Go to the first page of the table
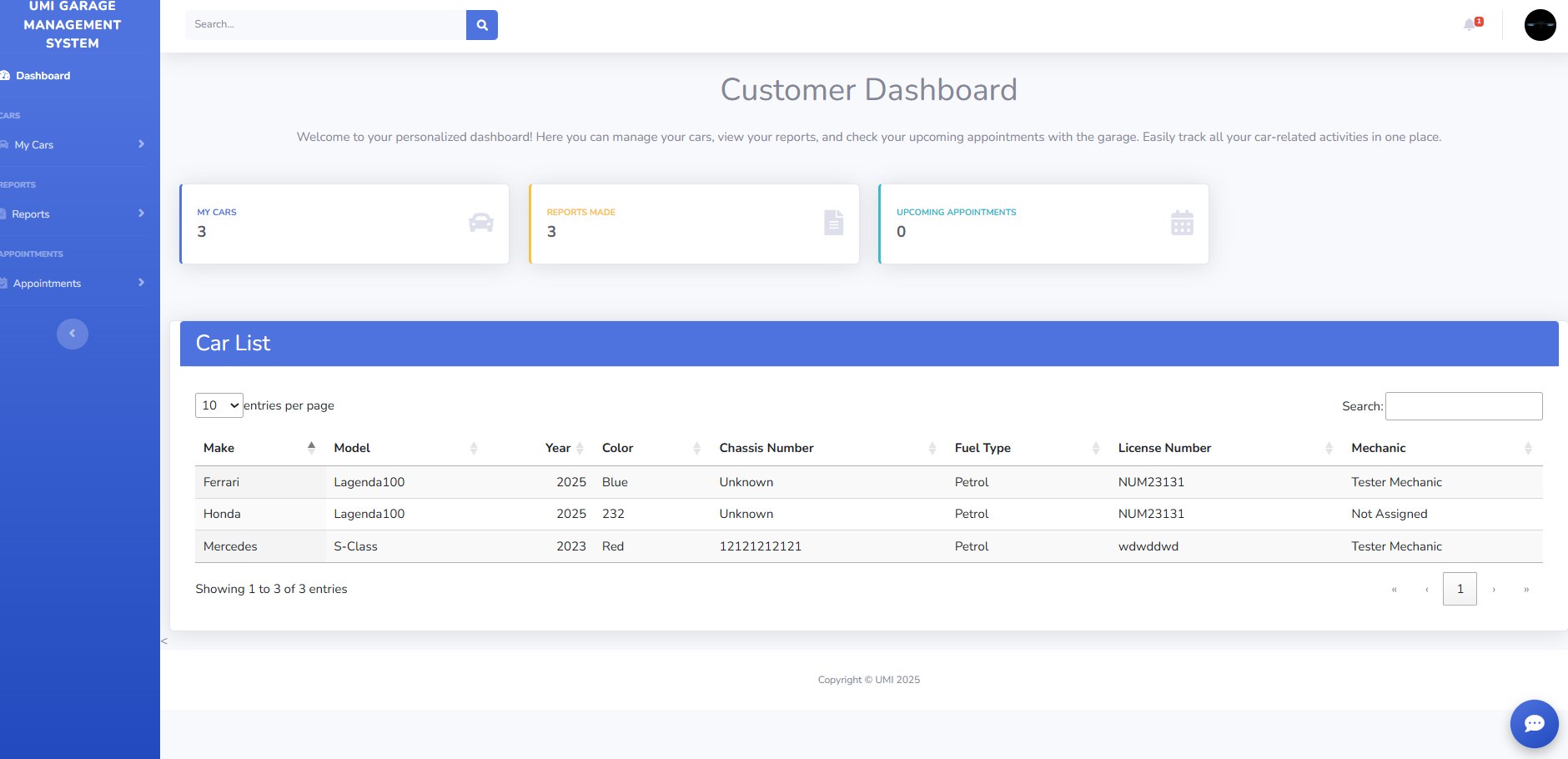This screenshot has width=1568, height=759. 1394,589
